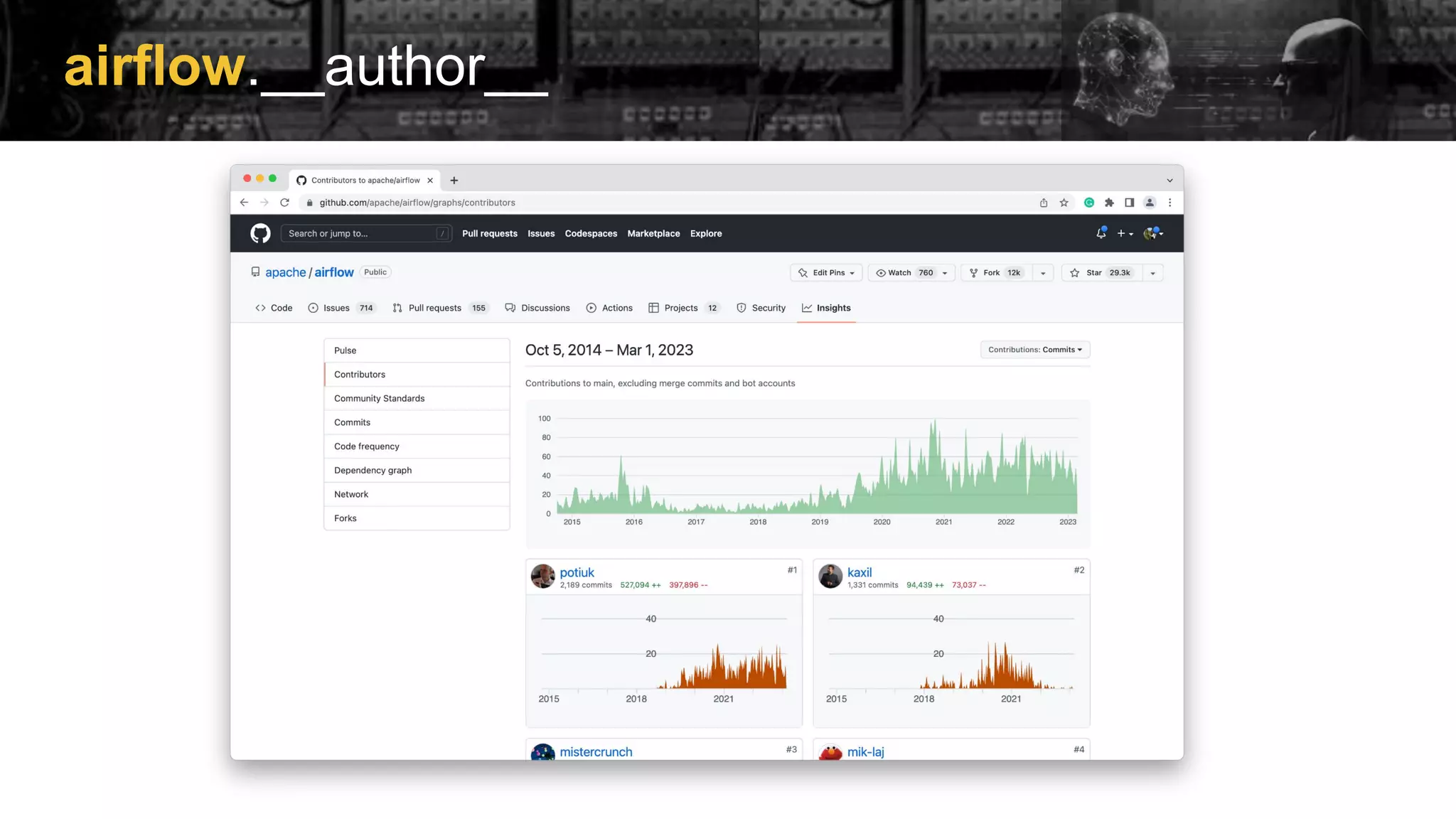Expand the arrow next to Fork button
Image resolution: width=1456 pixels, height=819 pixels.
1042,273
